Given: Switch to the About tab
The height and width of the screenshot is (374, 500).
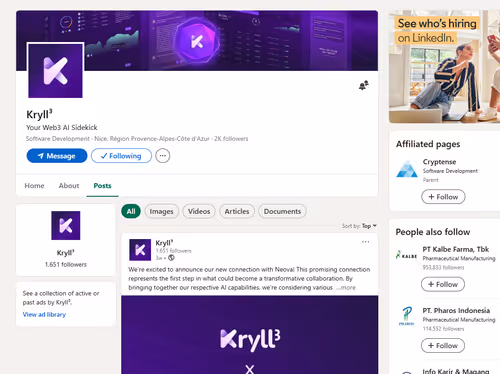Looking at the screenshot, I should tap(69, 186).
